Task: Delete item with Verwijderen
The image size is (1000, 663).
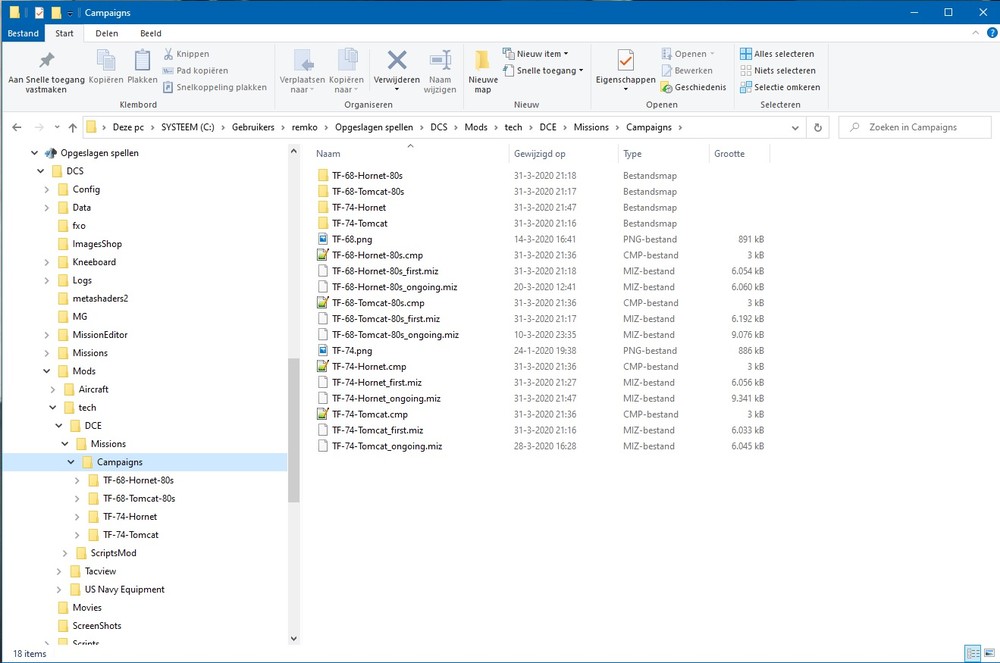Action: pos(397,70)
